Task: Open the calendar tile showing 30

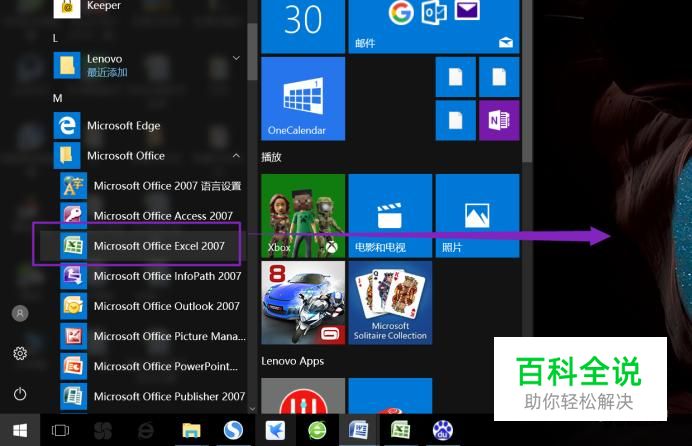Action: (303, 26)
